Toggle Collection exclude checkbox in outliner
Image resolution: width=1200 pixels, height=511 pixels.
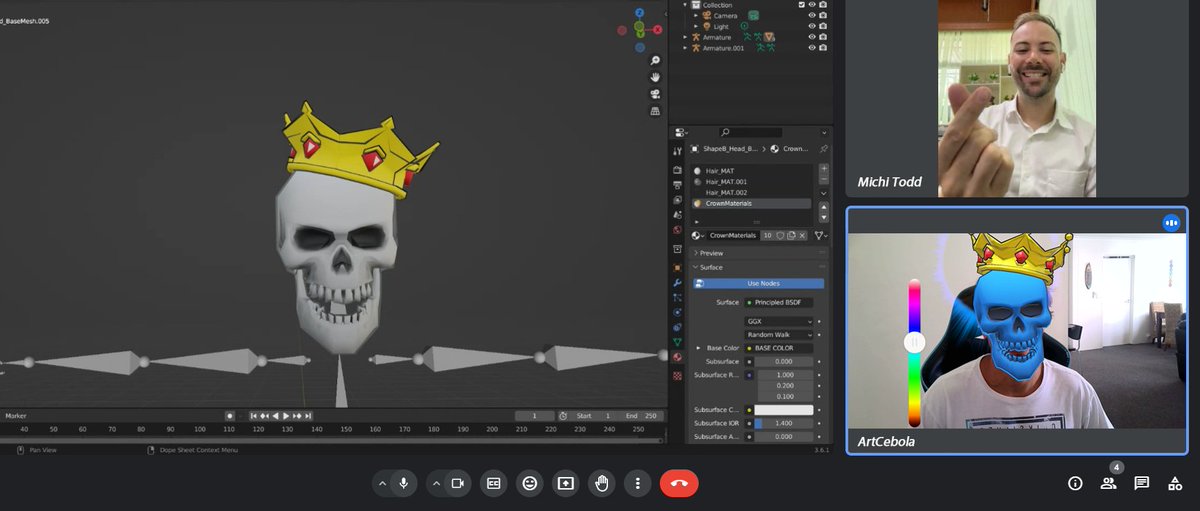coord(801,5)
